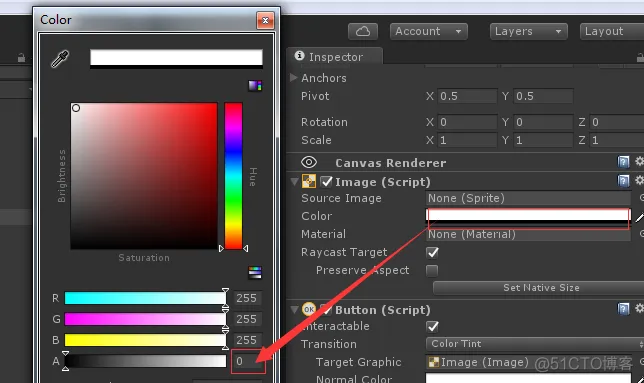Viewport: 644px width, 383px height.
Task: Switch slider mode icon below saturation box
Action: click(x=255, y=272)
